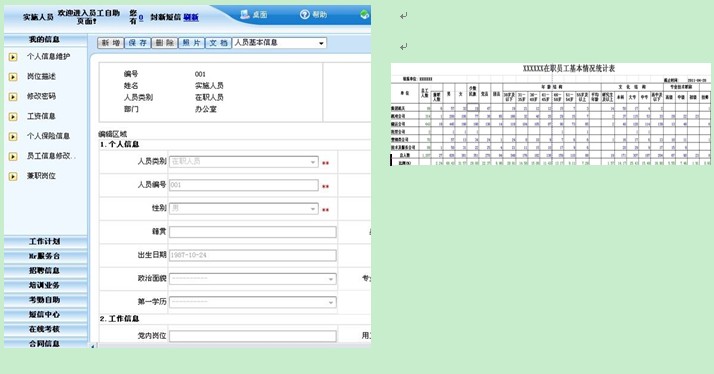Click the arrow icon beside 个人信息维护
This screenshot has width=714, height=374.
click(x=13, y=57)
